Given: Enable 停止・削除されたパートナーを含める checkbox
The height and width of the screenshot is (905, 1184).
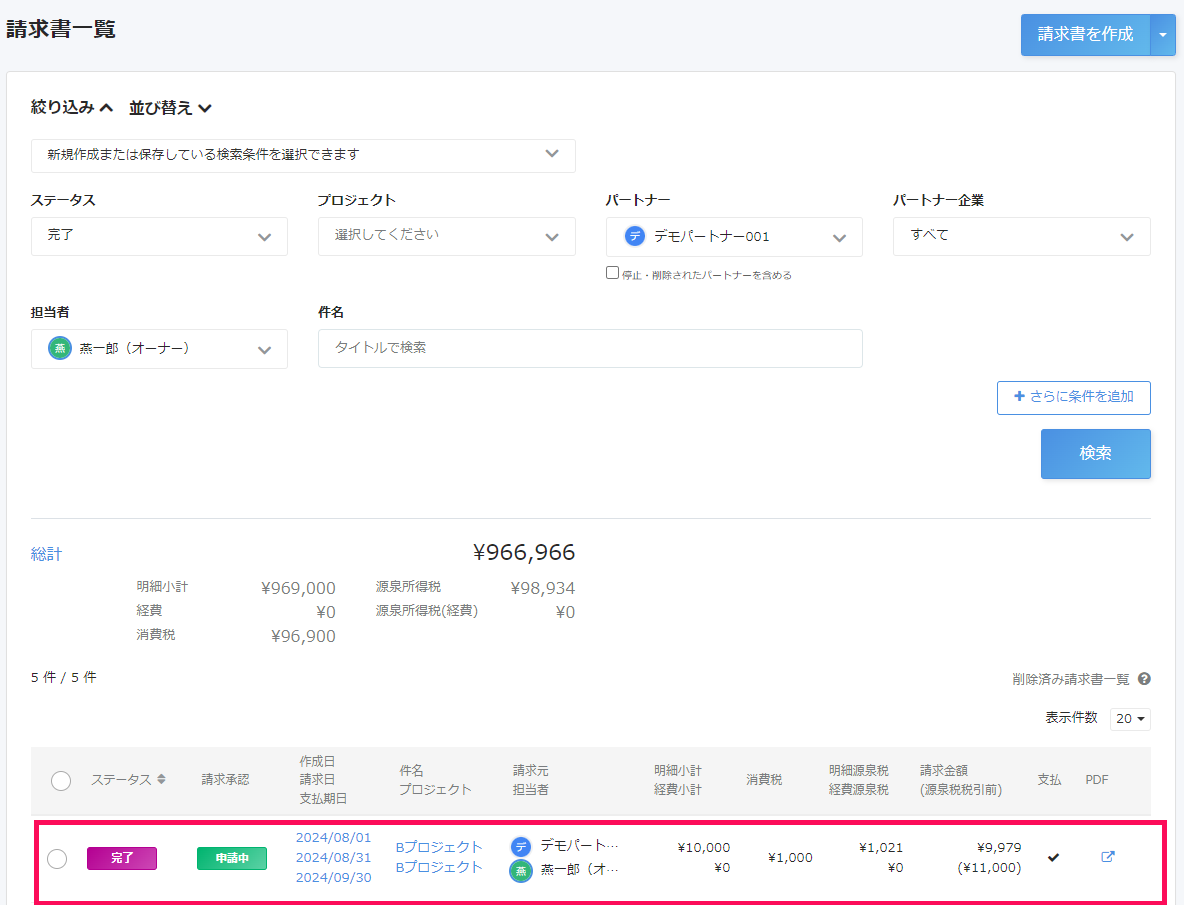Looking at the screenshot, I should point(613,273).
